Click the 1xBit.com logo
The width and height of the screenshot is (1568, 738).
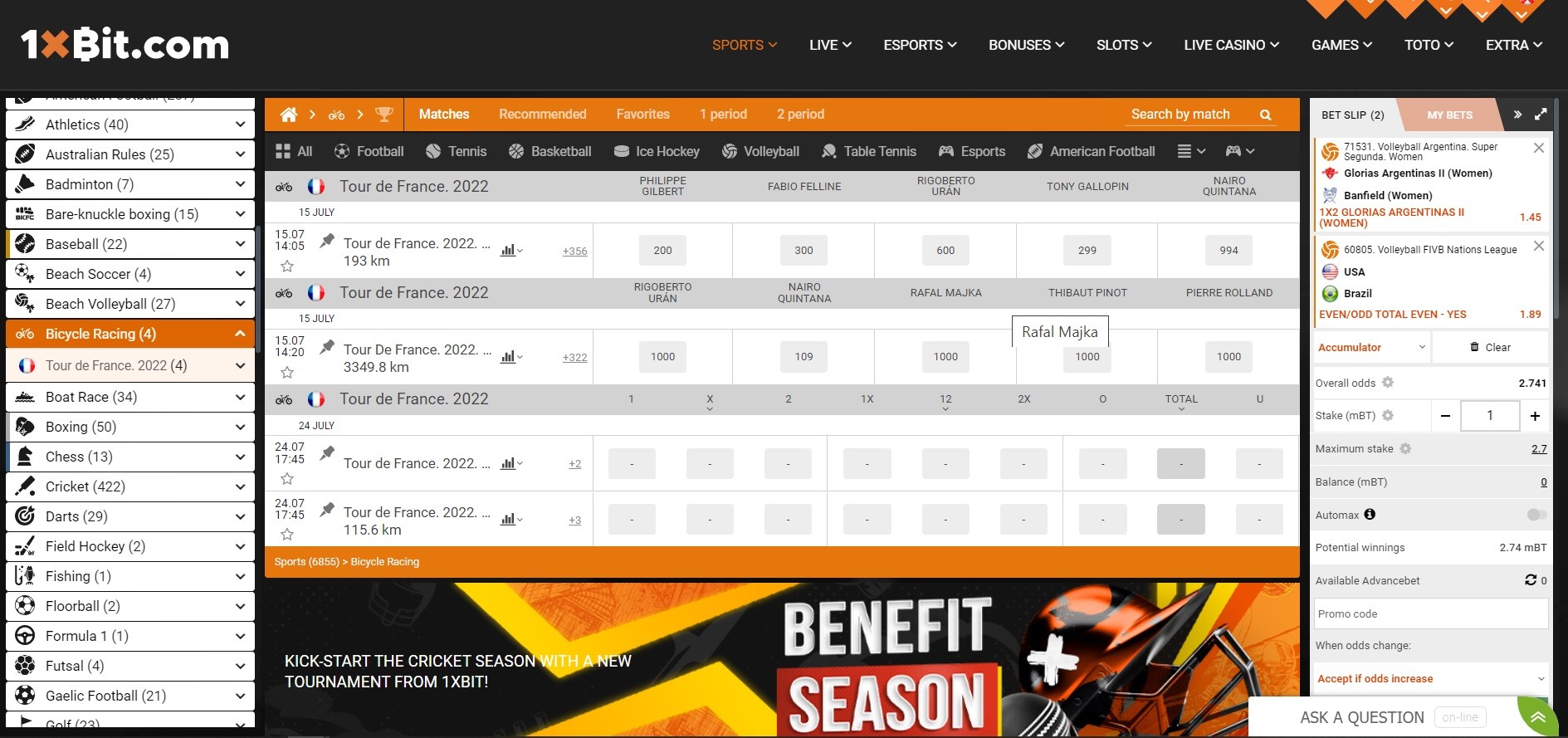click(x=125, y=44)
